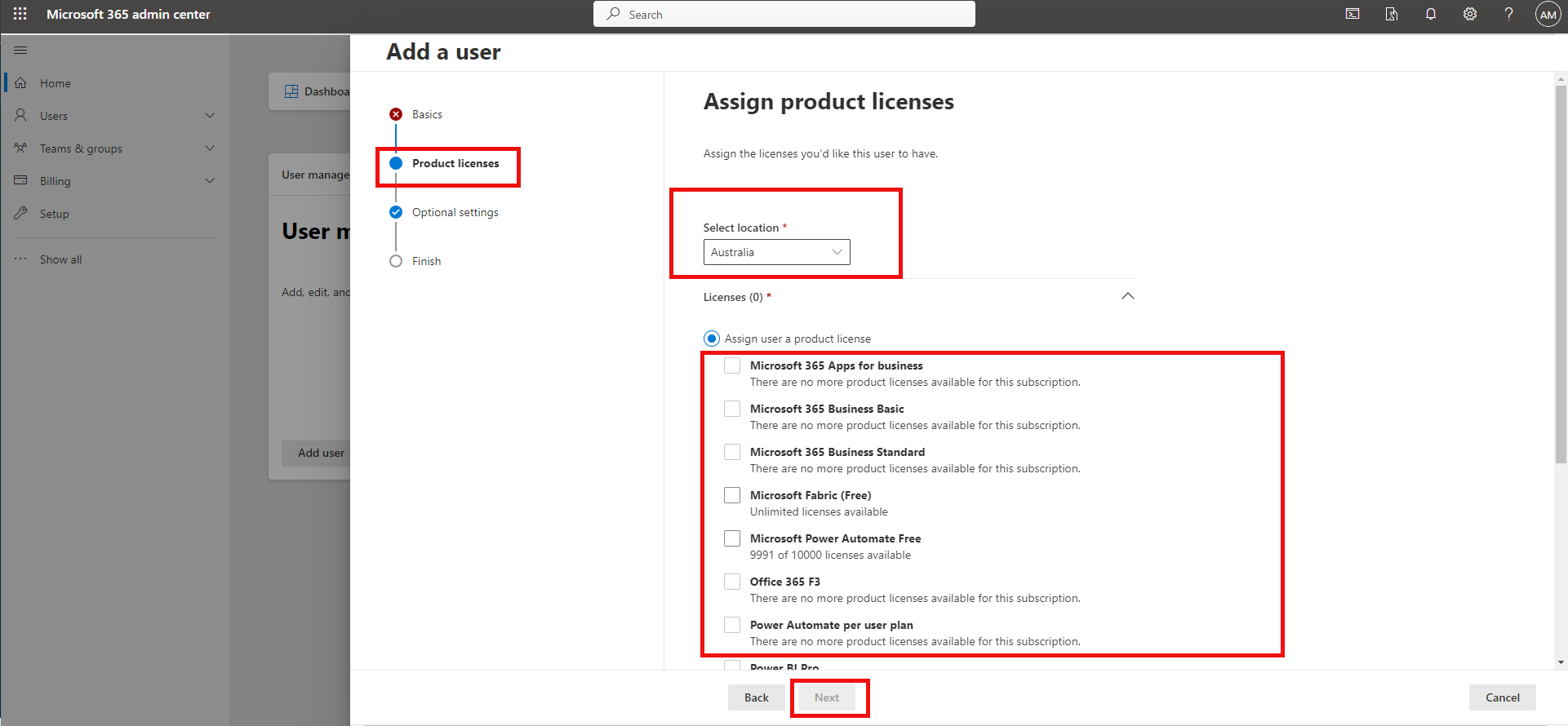Screen dimensions: 1568x726
Task: Click the panel's vertical scrollbar thumb
Action: pos(1561,273)
